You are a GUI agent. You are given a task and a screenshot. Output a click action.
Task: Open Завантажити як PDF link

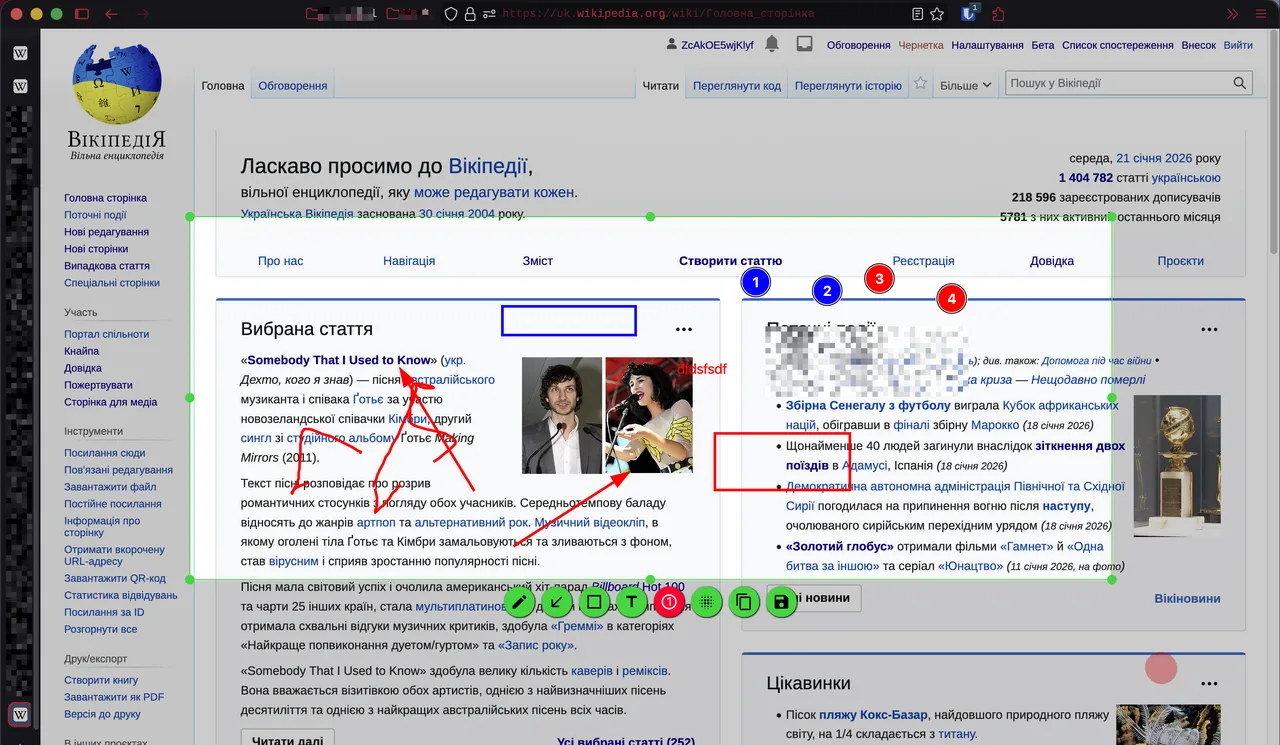coord(114,697)
